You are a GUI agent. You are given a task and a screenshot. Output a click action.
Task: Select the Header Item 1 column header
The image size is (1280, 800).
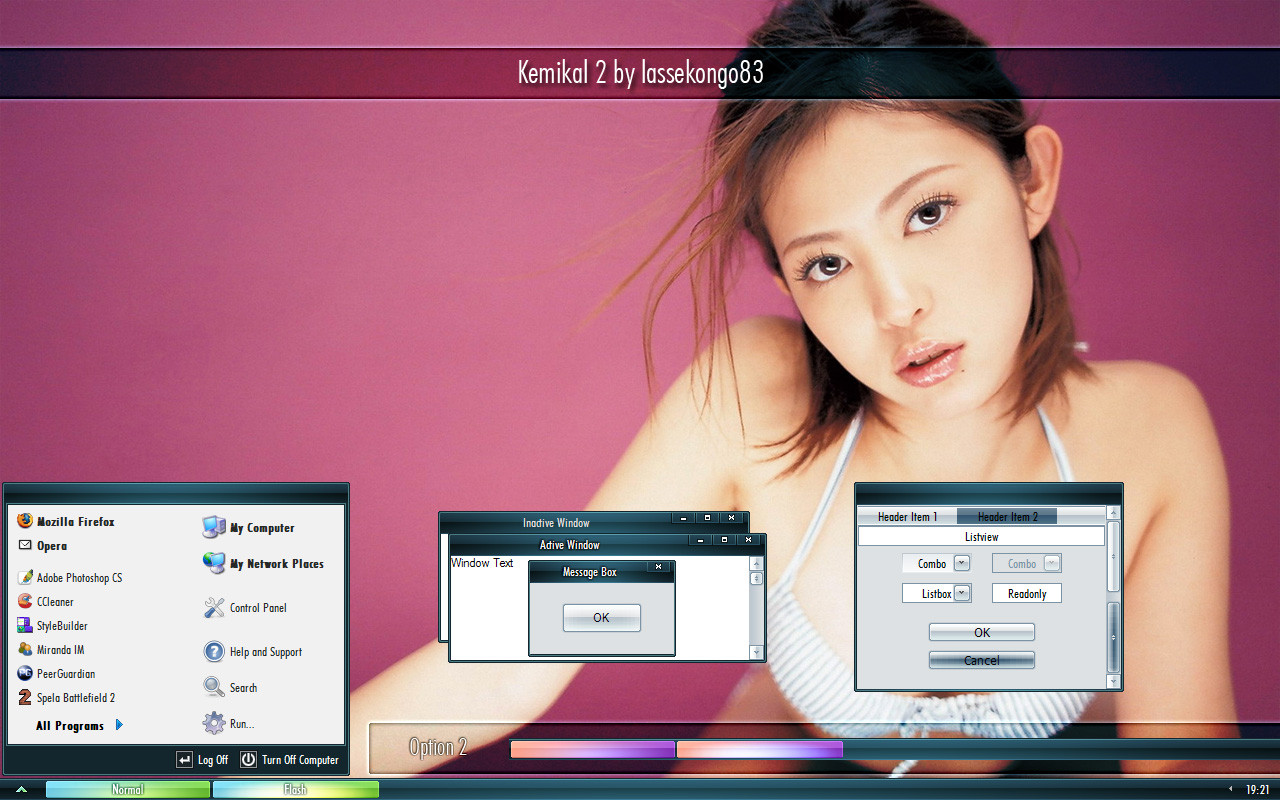(x=907, y=516)
